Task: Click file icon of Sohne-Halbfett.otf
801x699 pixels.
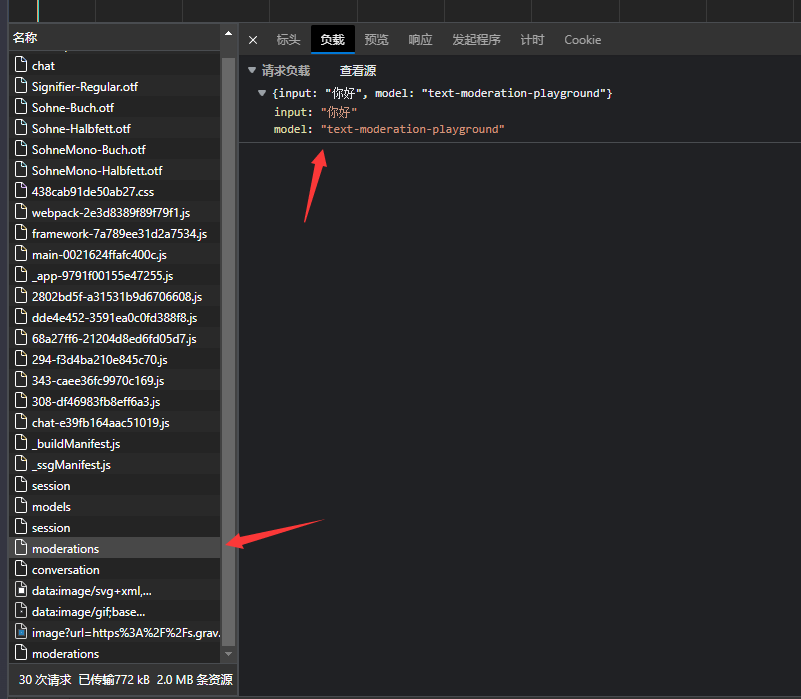Action: tap(21, 128)
